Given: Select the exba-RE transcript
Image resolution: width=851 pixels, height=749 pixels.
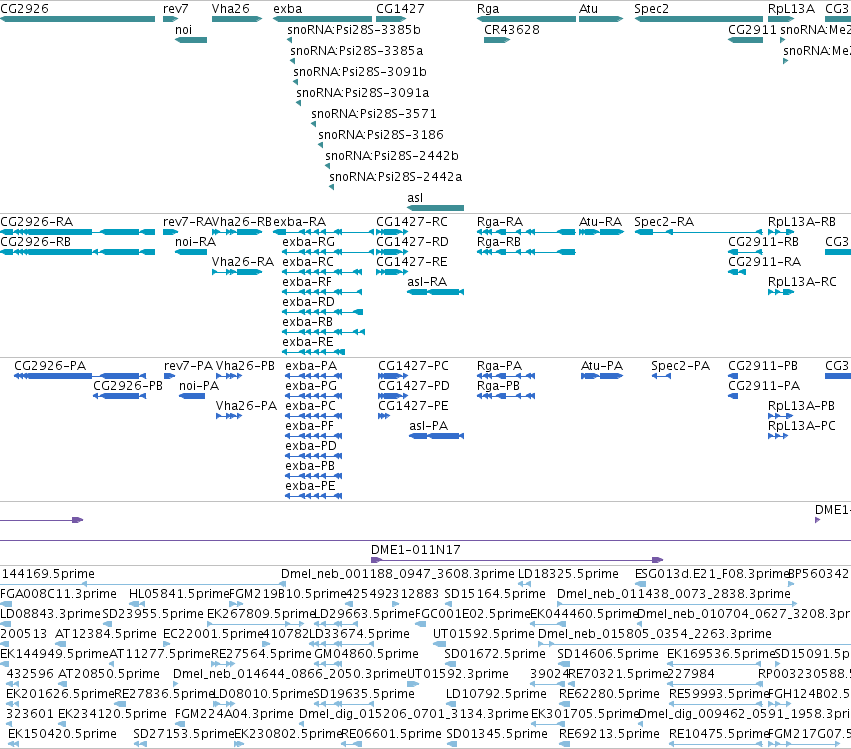Looking at the screenshot, I should 313,352.
